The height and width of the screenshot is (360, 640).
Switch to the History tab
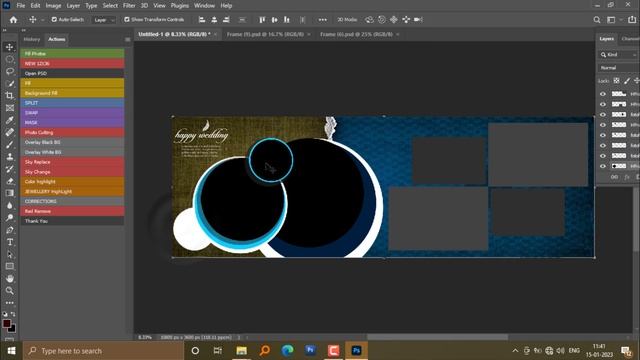32,39
